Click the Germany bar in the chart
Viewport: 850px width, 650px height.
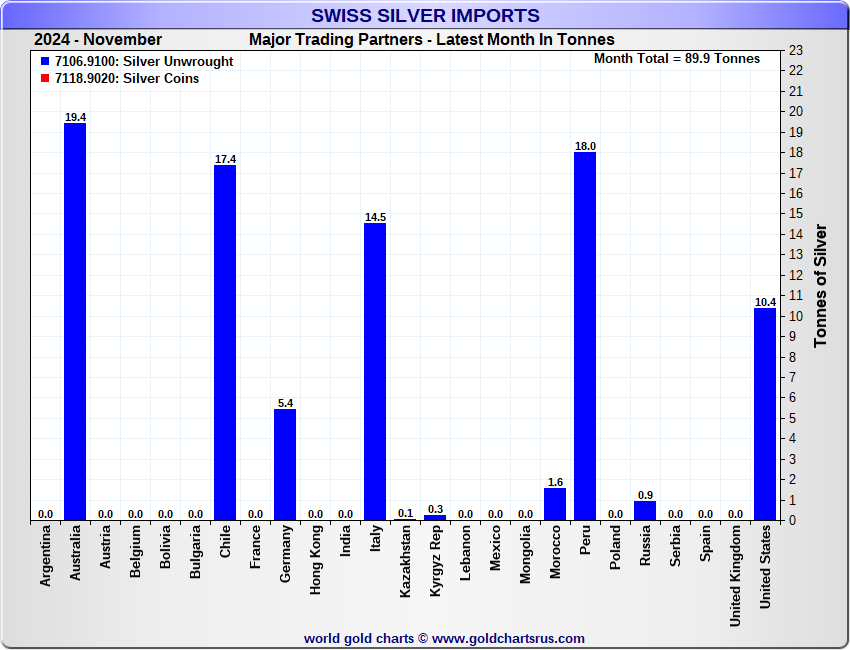(x=285, y=465)
